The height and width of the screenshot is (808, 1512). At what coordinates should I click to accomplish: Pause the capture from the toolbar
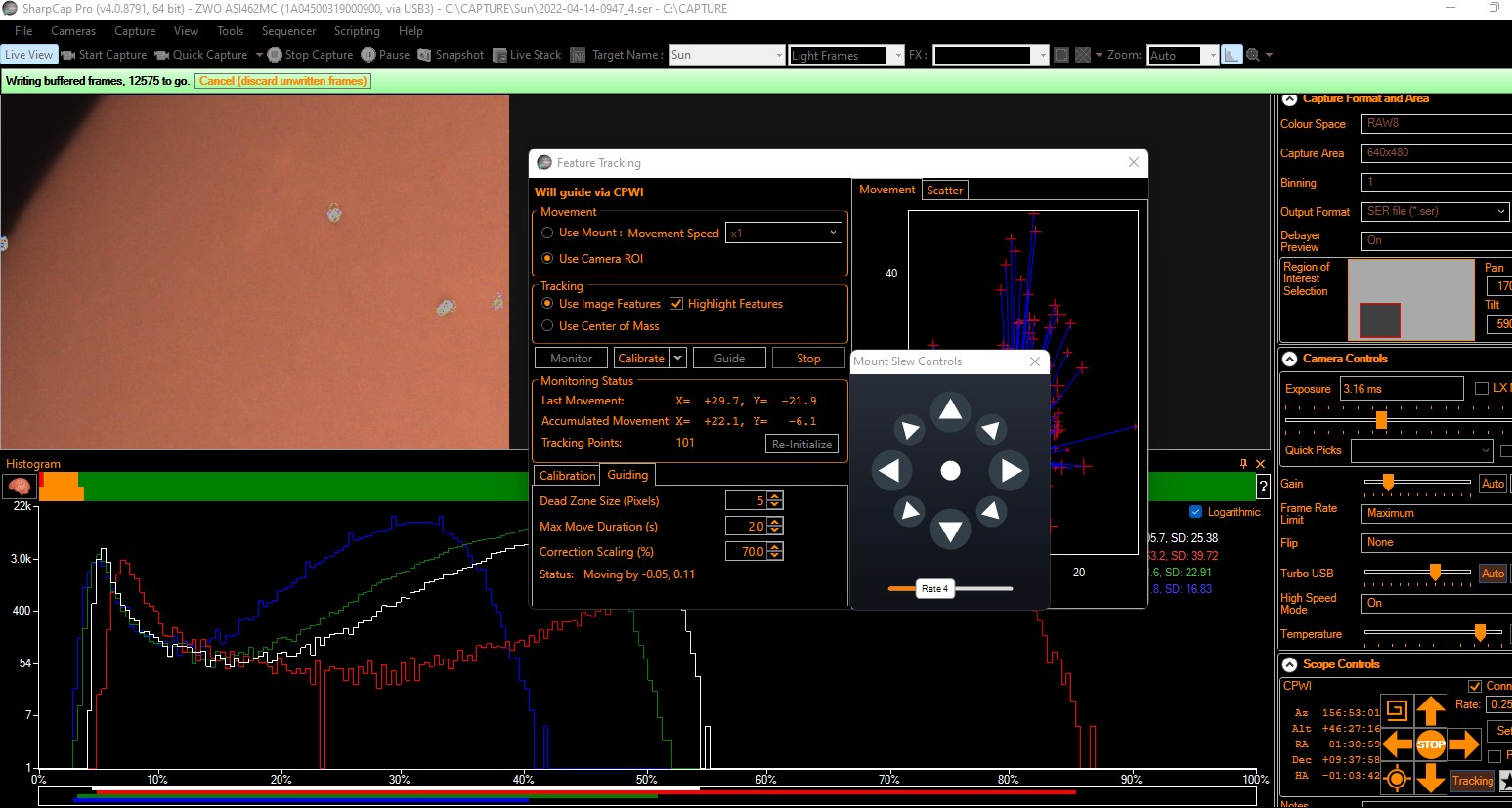[x=385, y=55]
